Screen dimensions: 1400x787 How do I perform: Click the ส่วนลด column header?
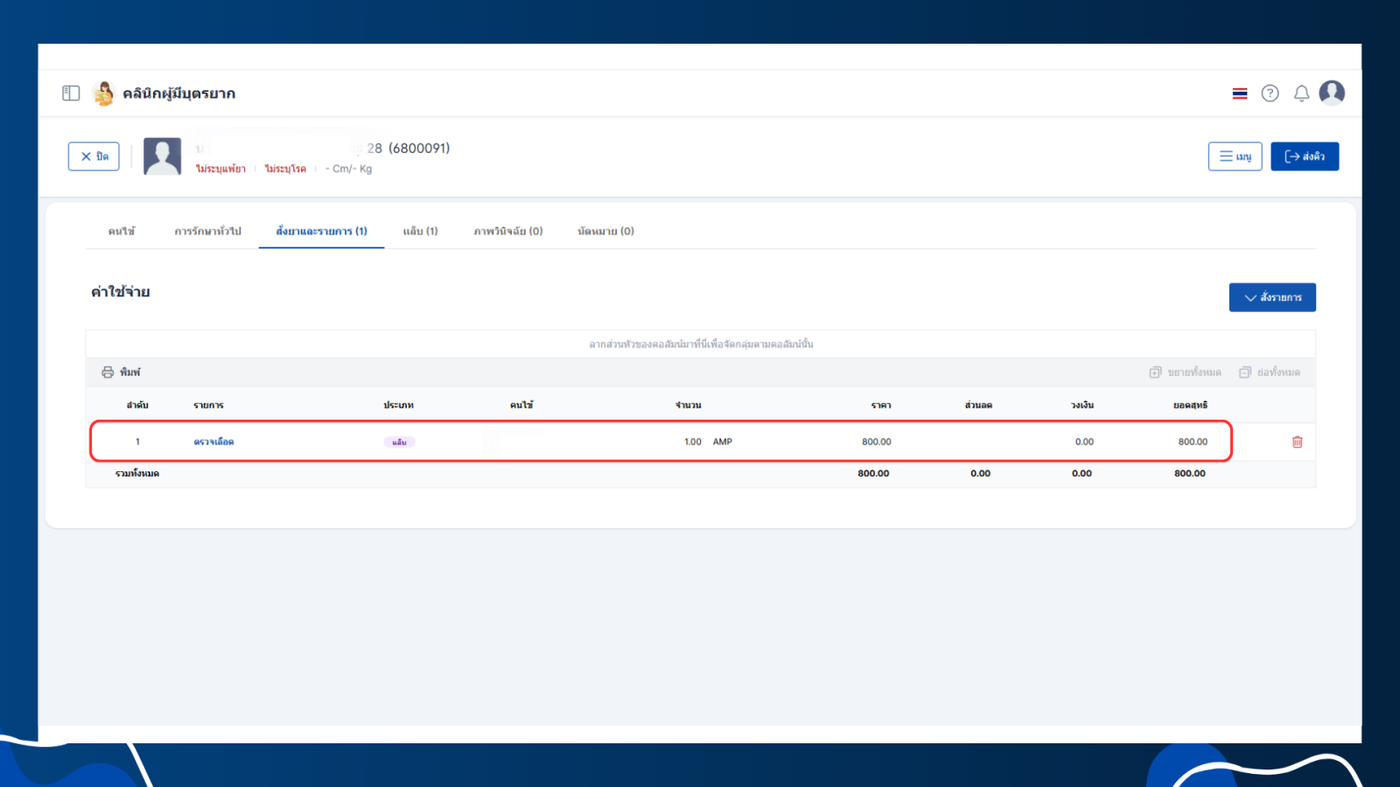(x=978, y=405)
